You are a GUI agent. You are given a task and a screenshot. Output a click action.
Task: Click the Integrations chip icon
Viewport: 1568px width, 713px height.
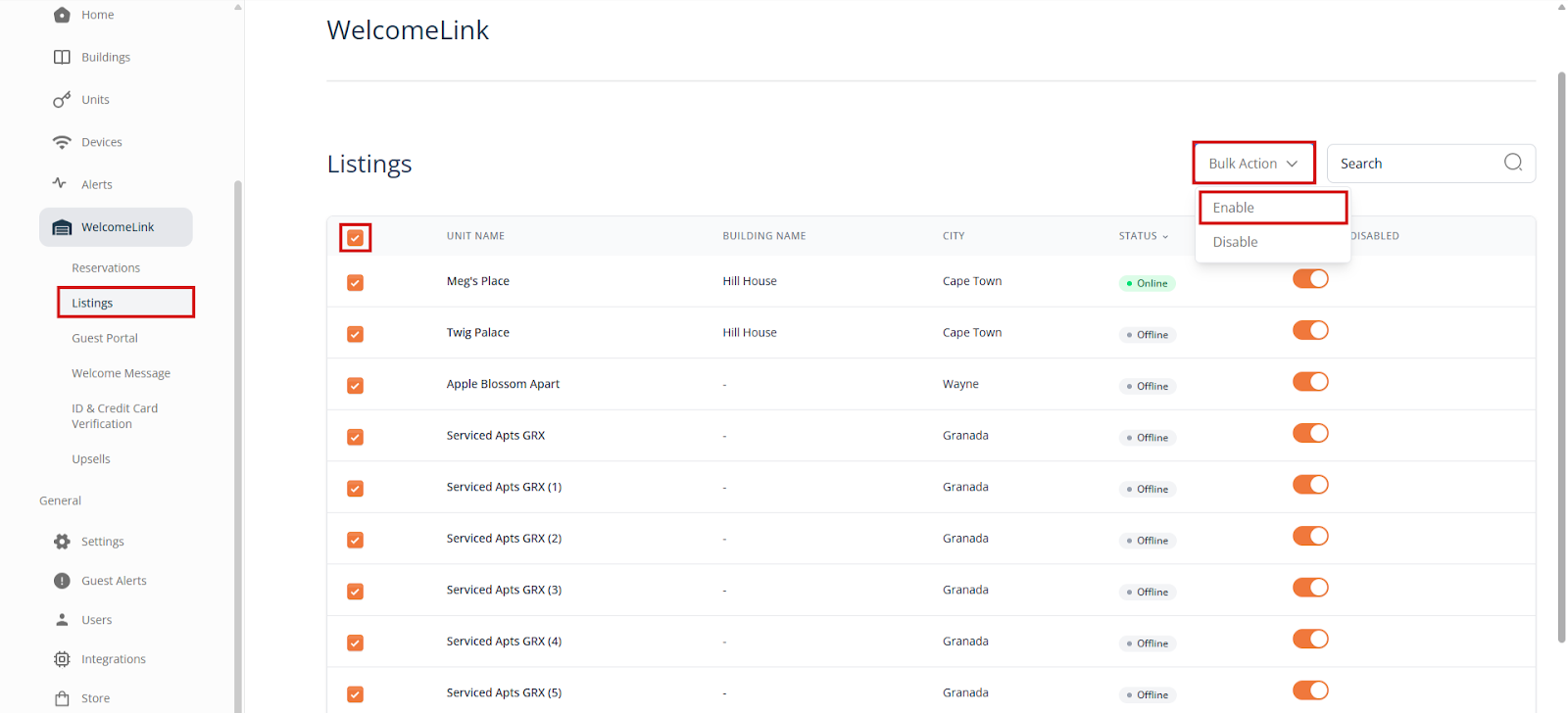62,659
